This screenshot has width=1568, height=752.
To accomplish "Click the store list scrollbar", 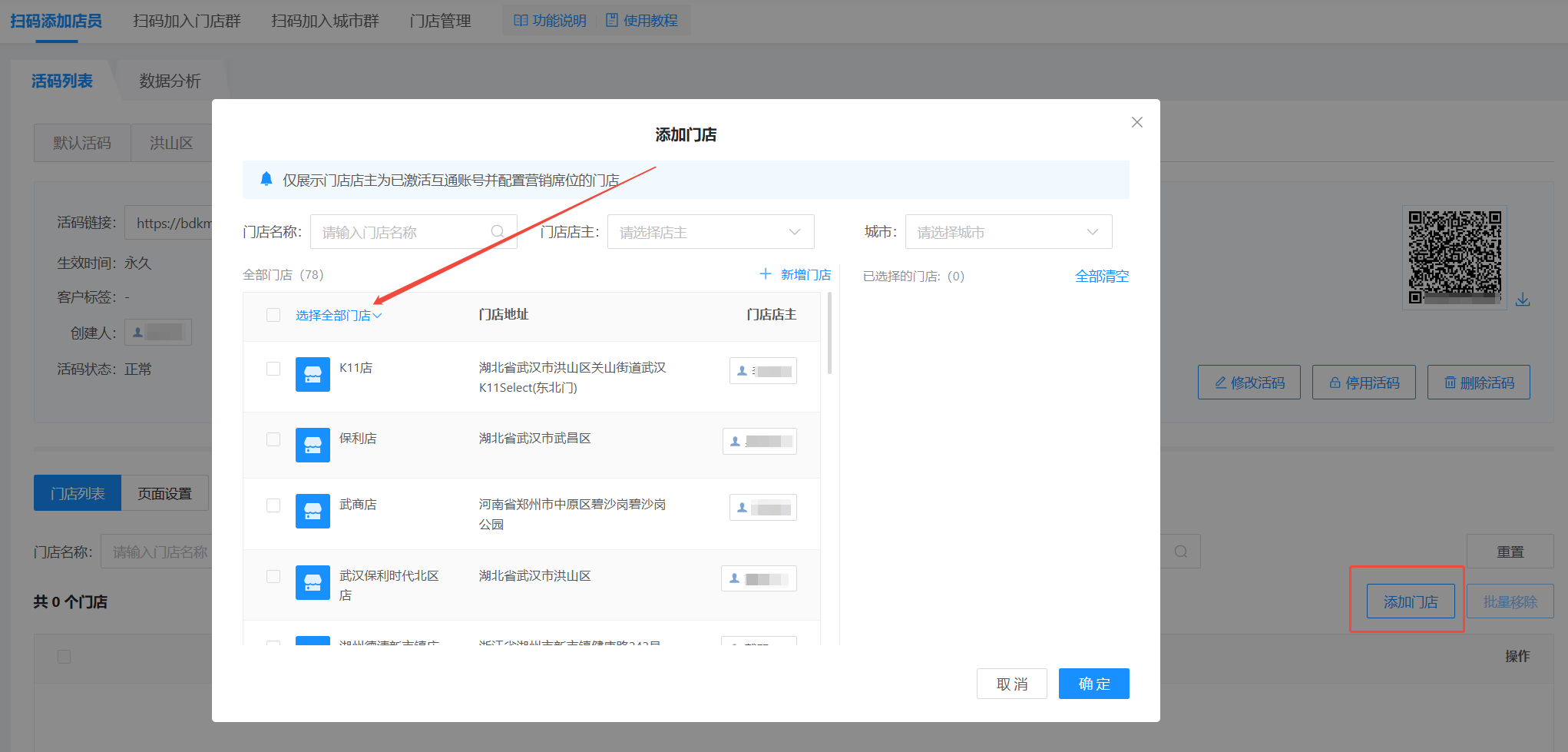I will [x=829, y=333].
